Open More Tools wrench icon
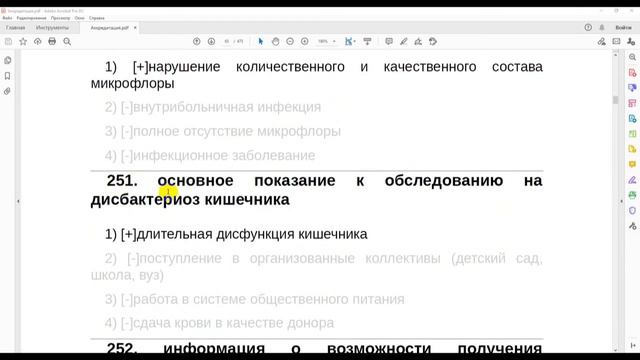This screenshot has width=640, height=360. tap(632, 226)
